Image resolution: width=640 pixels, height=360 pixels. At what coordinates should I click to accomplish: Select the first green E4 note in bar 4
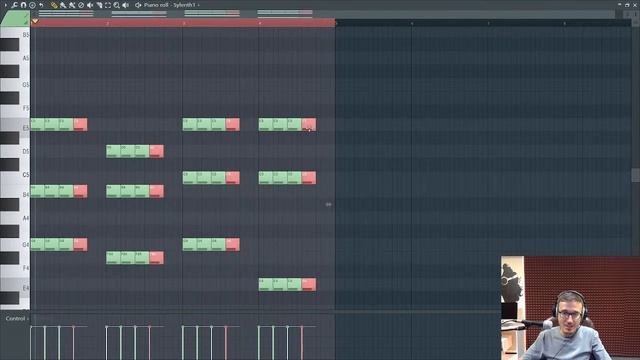(266, 284)
